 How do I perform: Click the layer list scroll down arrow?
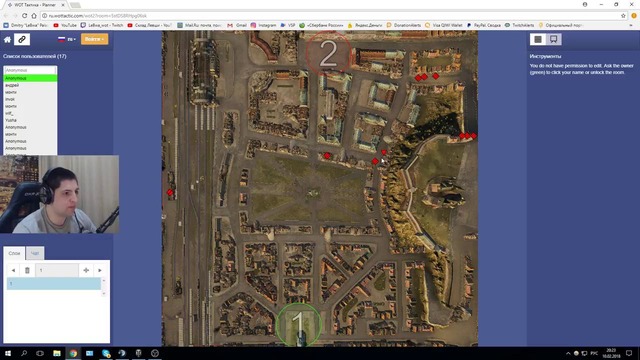tap(104, 293)
